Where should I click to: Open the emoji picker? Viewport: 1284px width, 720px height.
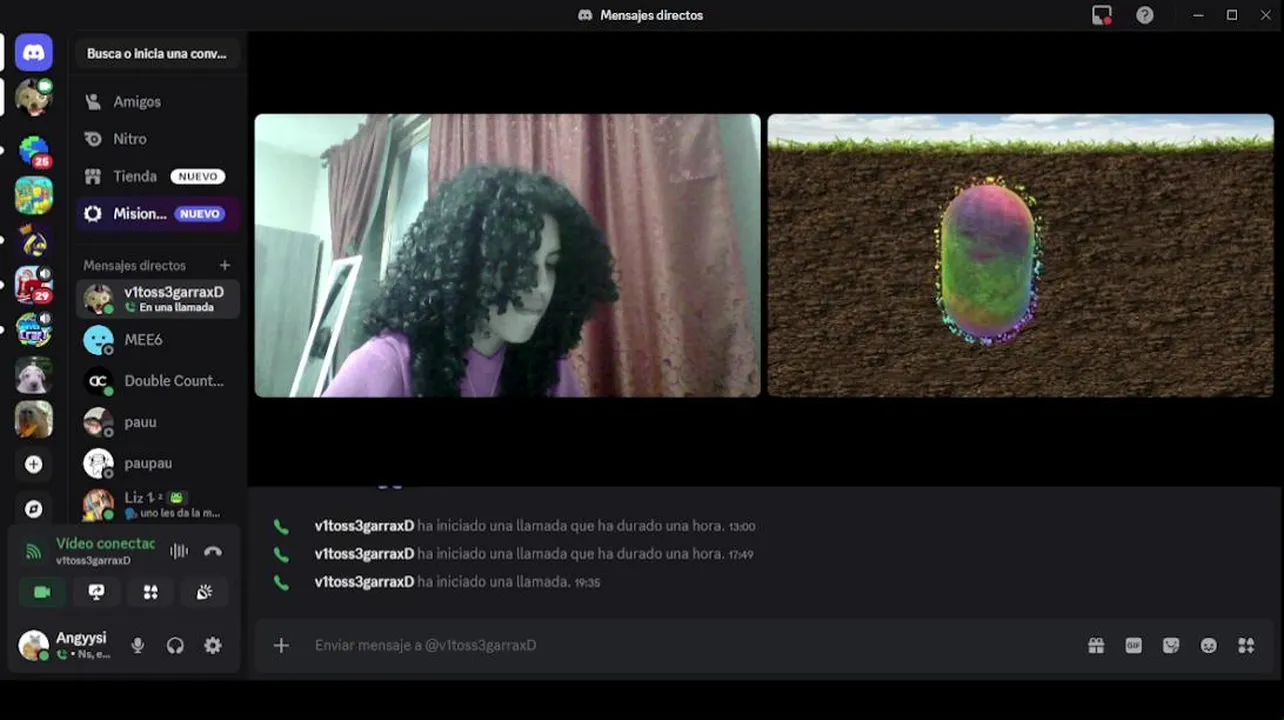point(1209,646)
